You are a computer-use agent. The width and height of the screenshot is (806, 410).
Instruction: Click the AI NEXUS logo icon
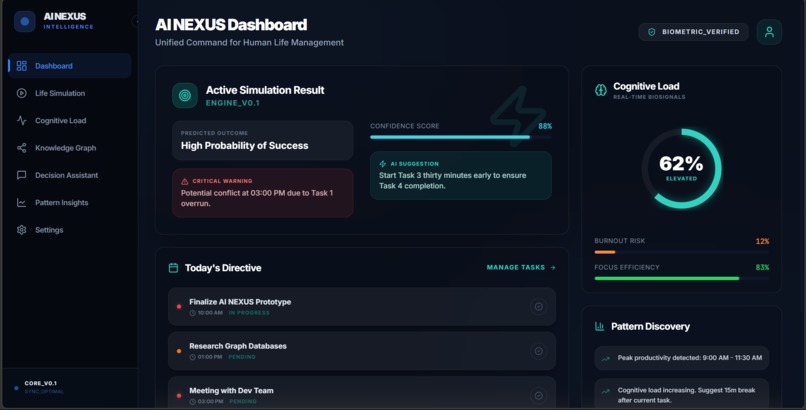point(25,22)
